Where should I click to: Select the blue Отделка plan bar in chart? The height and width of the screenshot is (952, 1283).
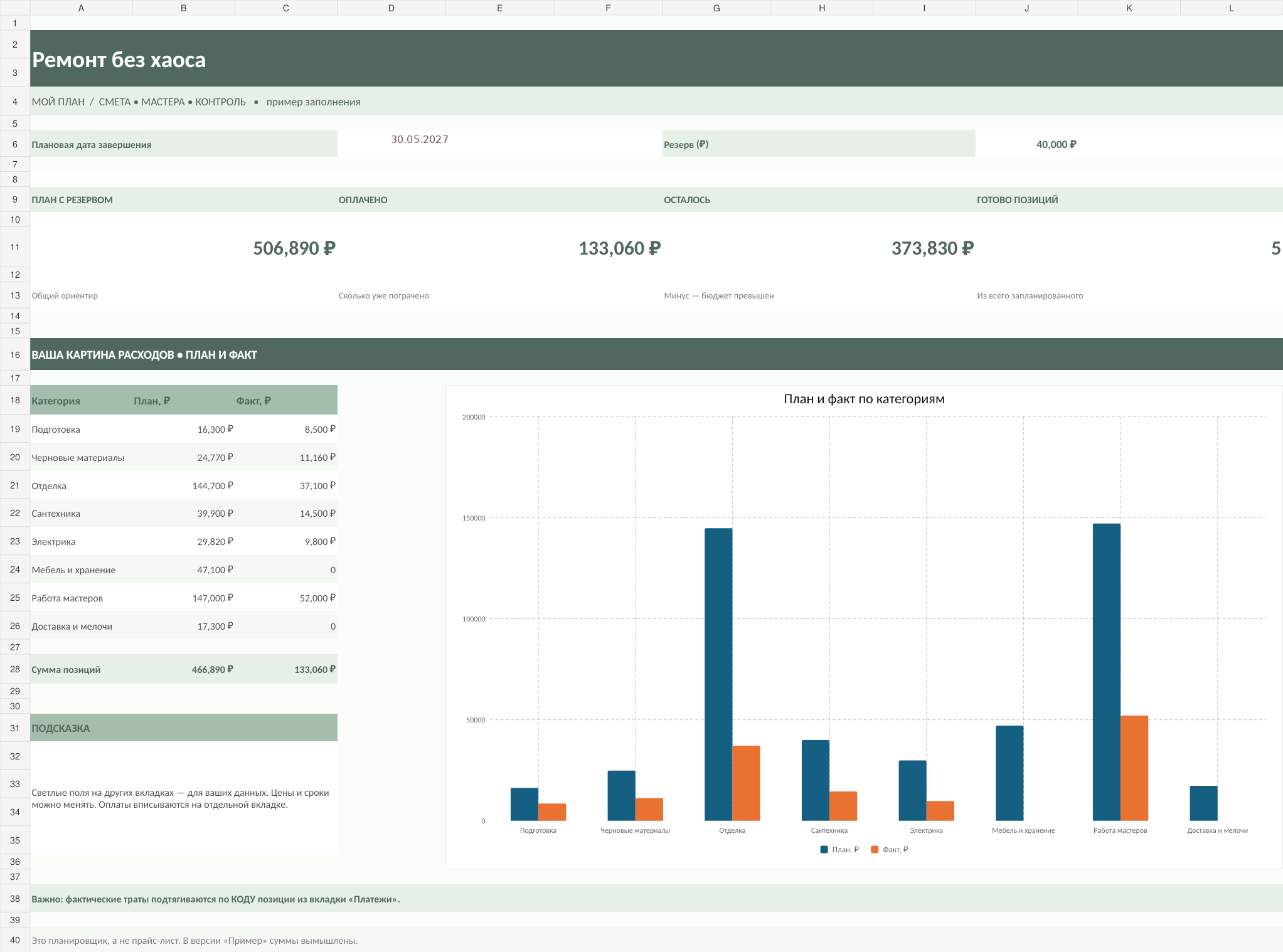click(718, 674)
